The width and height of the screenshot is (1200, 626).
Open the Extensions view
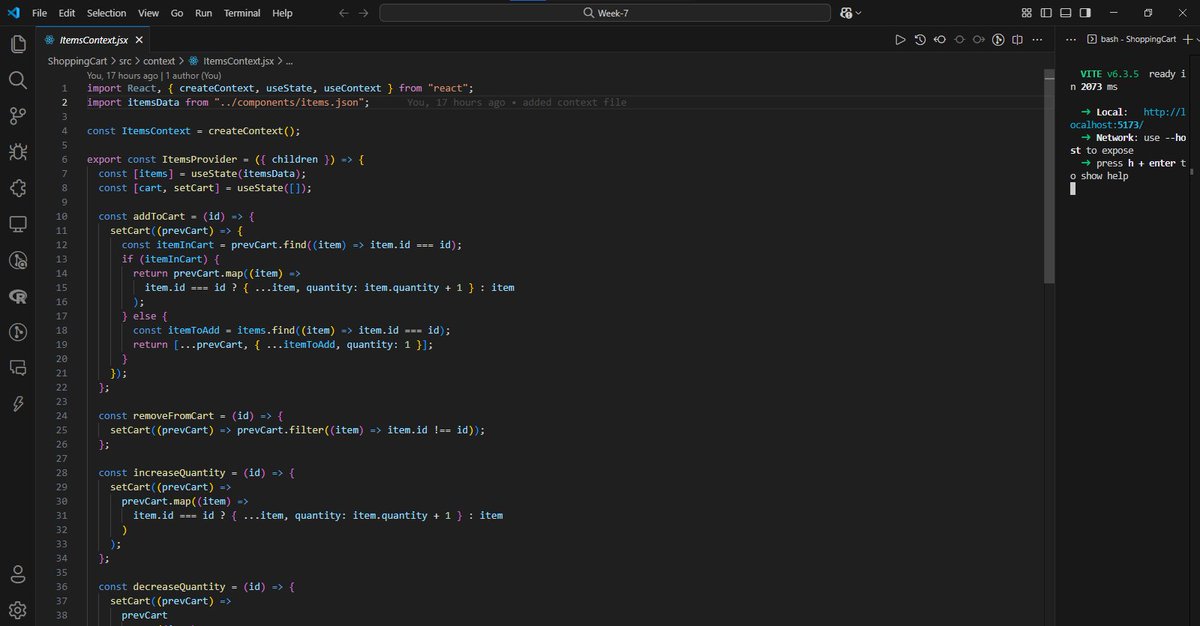tap(17, 188)
